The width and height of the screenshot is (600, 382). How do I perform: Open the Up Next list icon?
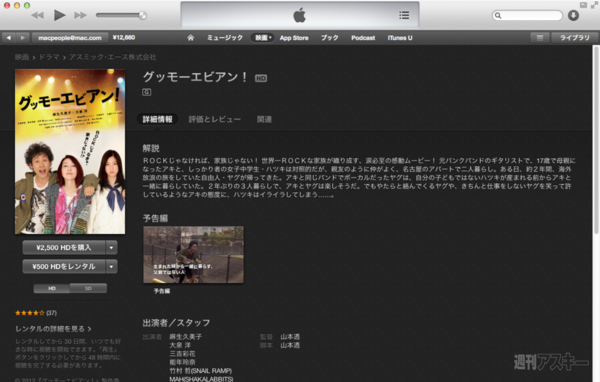pyautogui.click(x=404, y=15)
